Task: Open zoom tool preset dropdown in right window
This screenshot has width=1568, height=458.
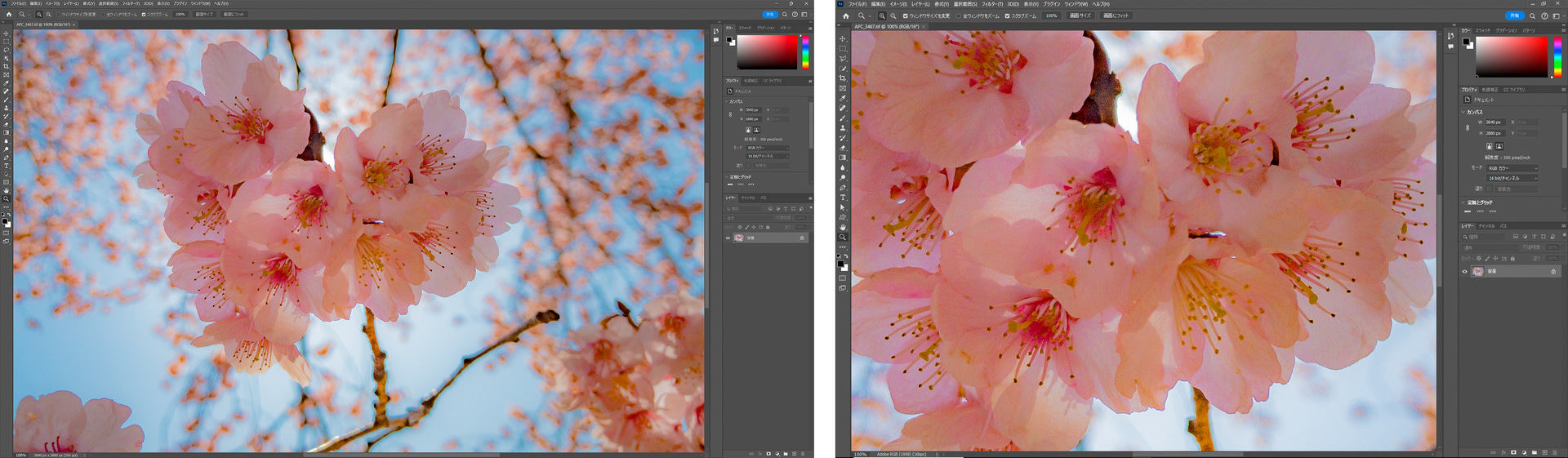Action: pos(870,16)
